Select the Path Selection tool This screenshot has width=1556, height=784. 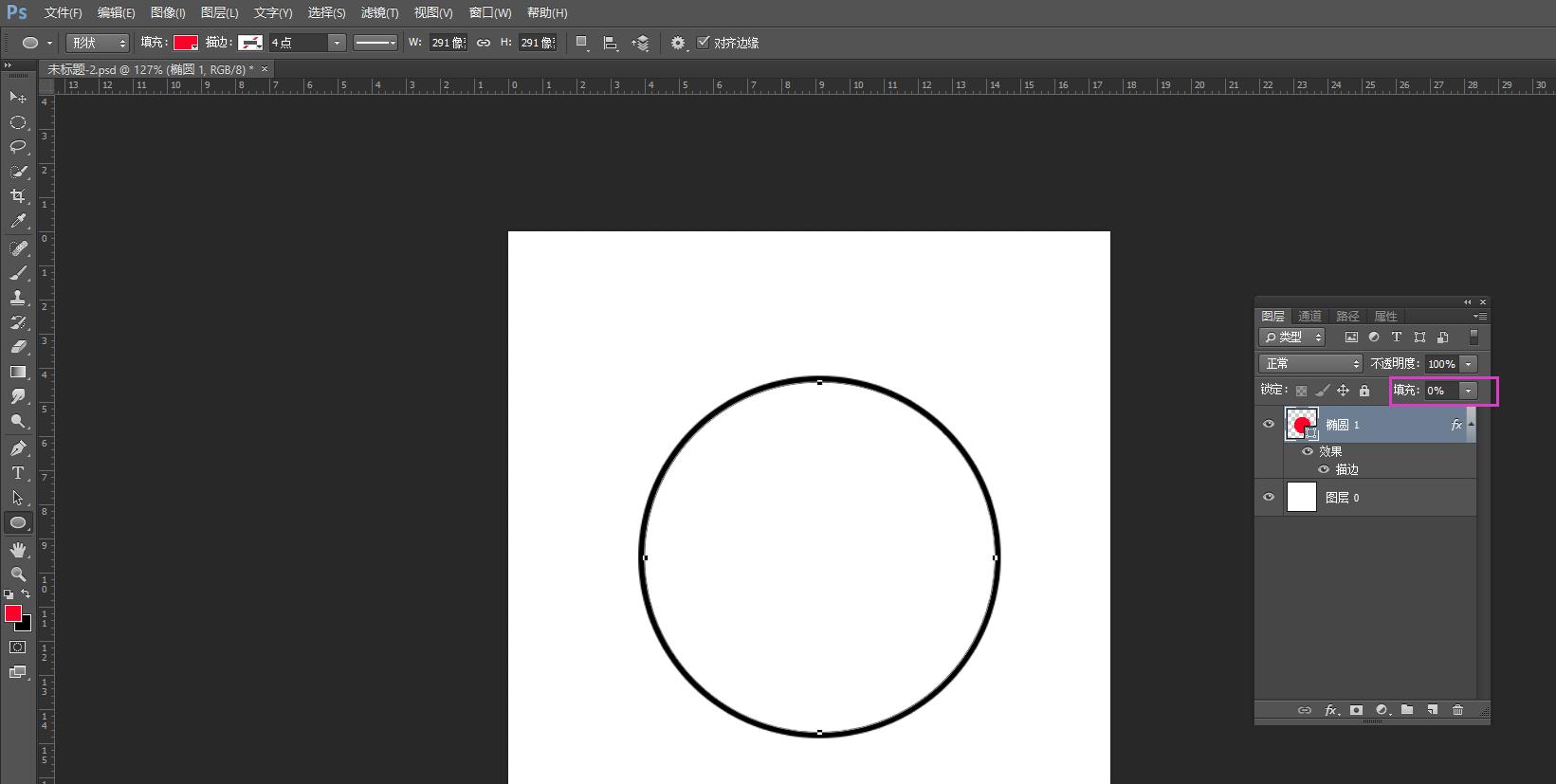pos(17,498)
